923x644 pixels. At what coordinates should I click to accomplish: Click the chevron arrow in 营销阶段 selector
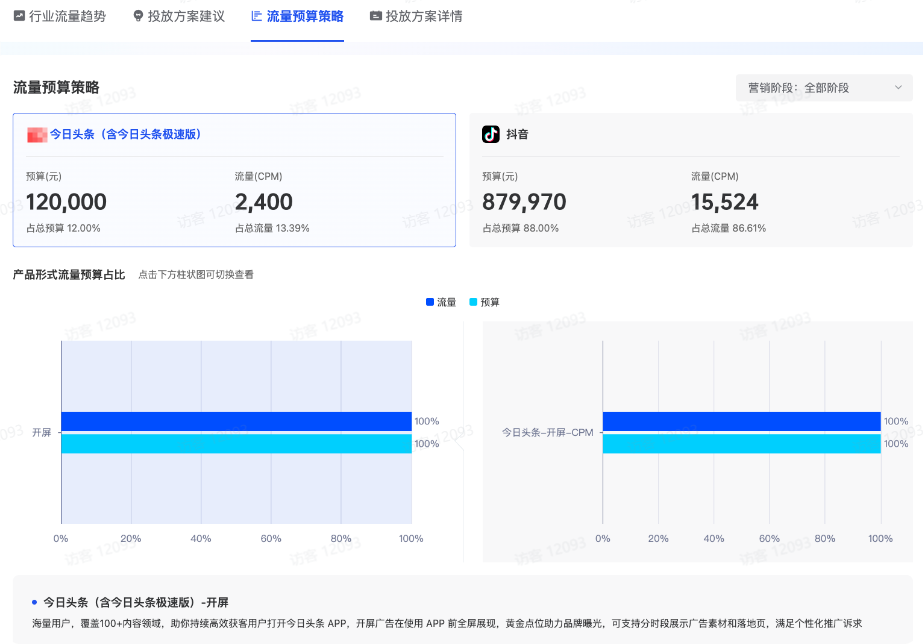coord(898,88)
